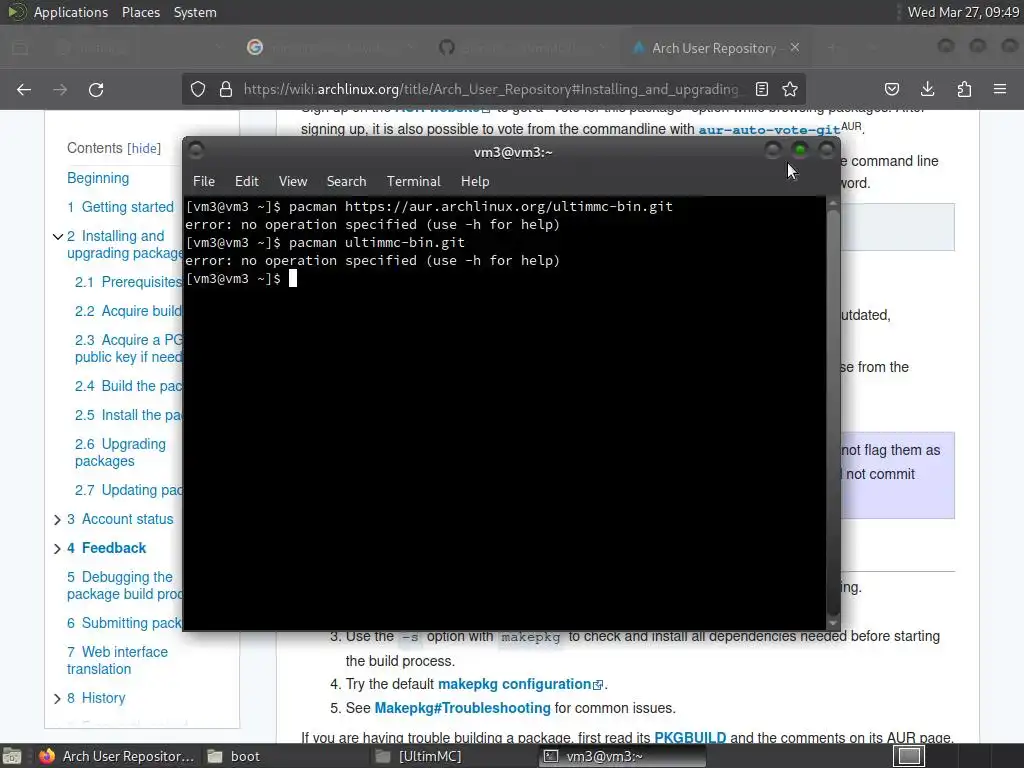Go to 2.7 Updating packages
This screenshot has height=768, width=1024.
click(x=129, y=490)
